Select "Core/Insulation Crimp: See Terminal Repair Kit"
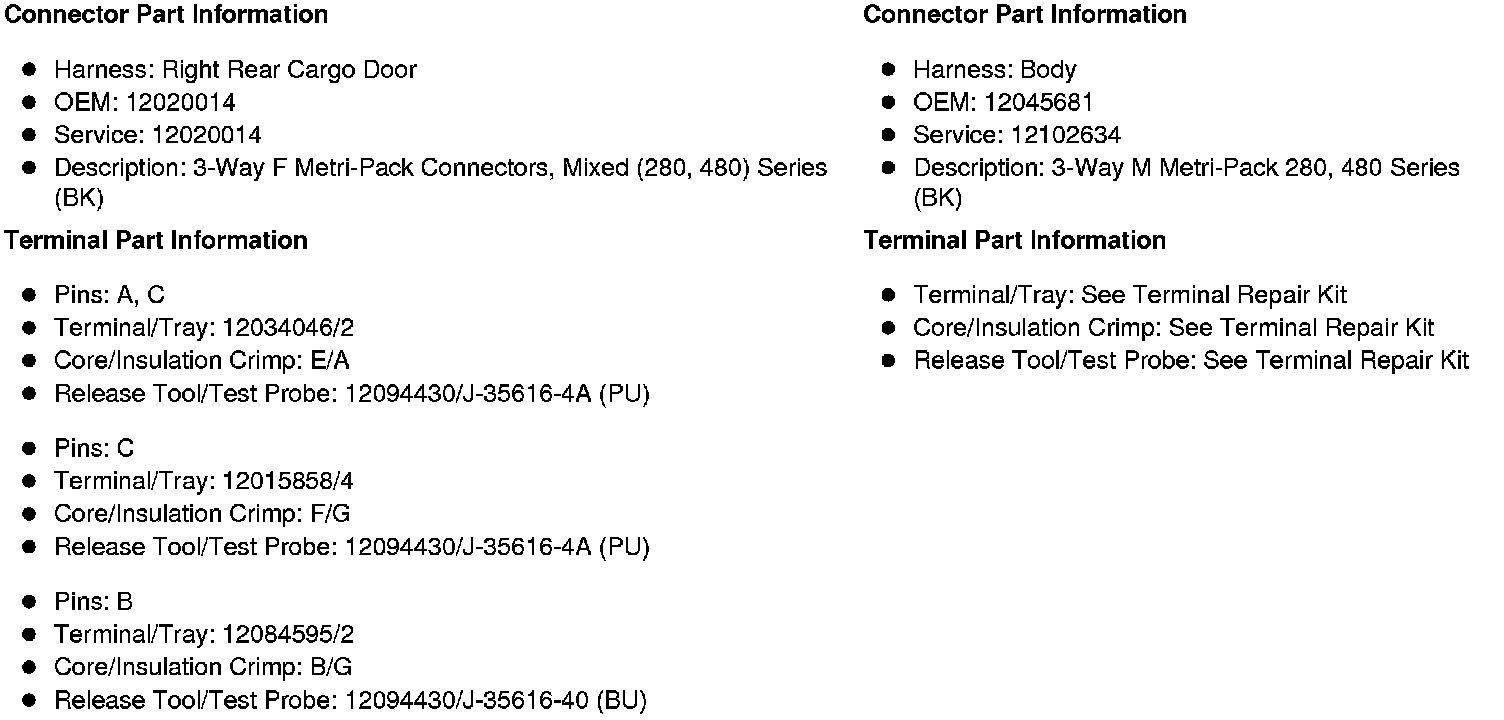Image resolution: width=1504 pixels, height=720 pixels. 1173,328
